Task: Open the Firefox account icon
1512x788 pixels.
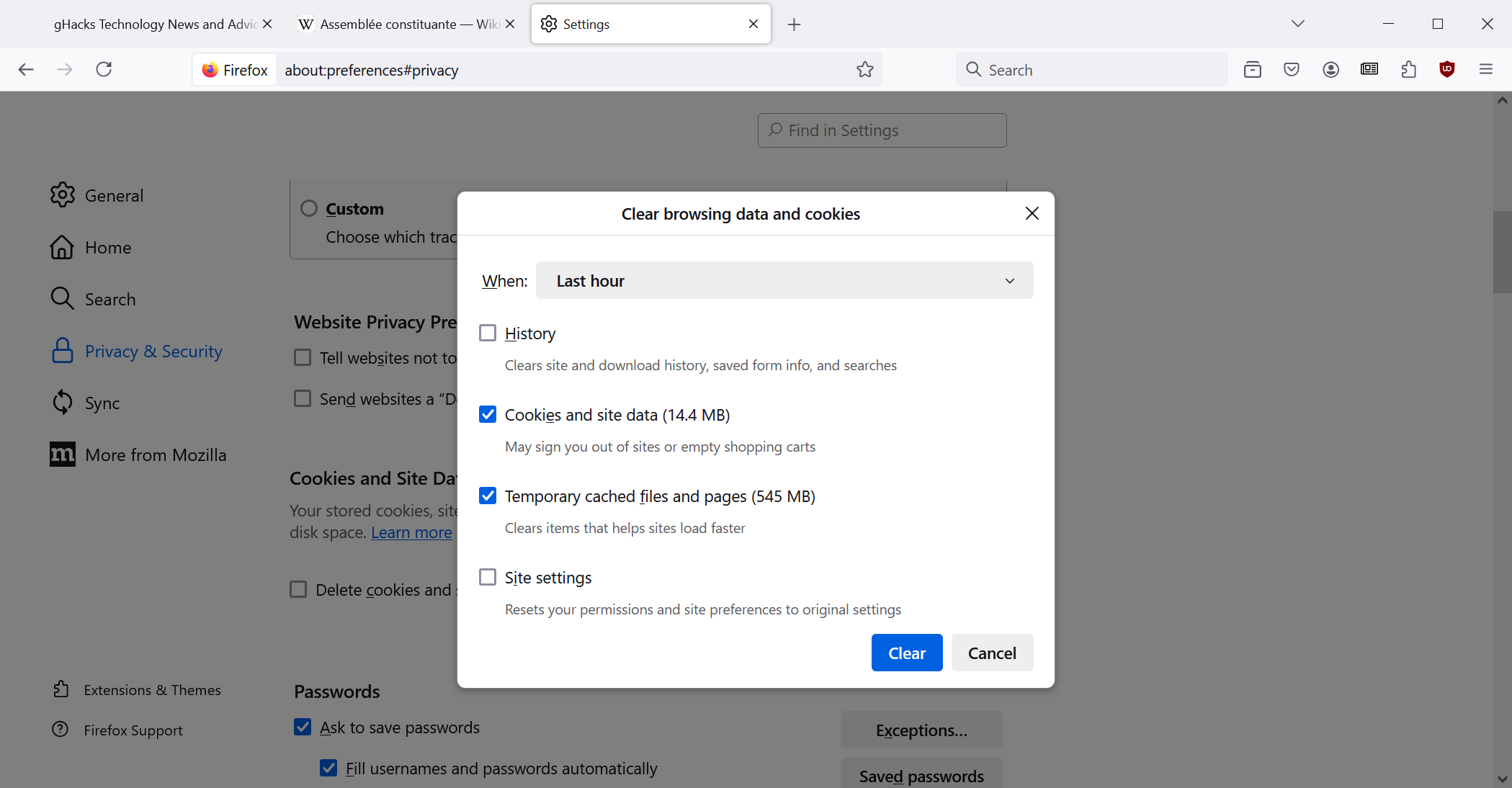Action: 1330,69
